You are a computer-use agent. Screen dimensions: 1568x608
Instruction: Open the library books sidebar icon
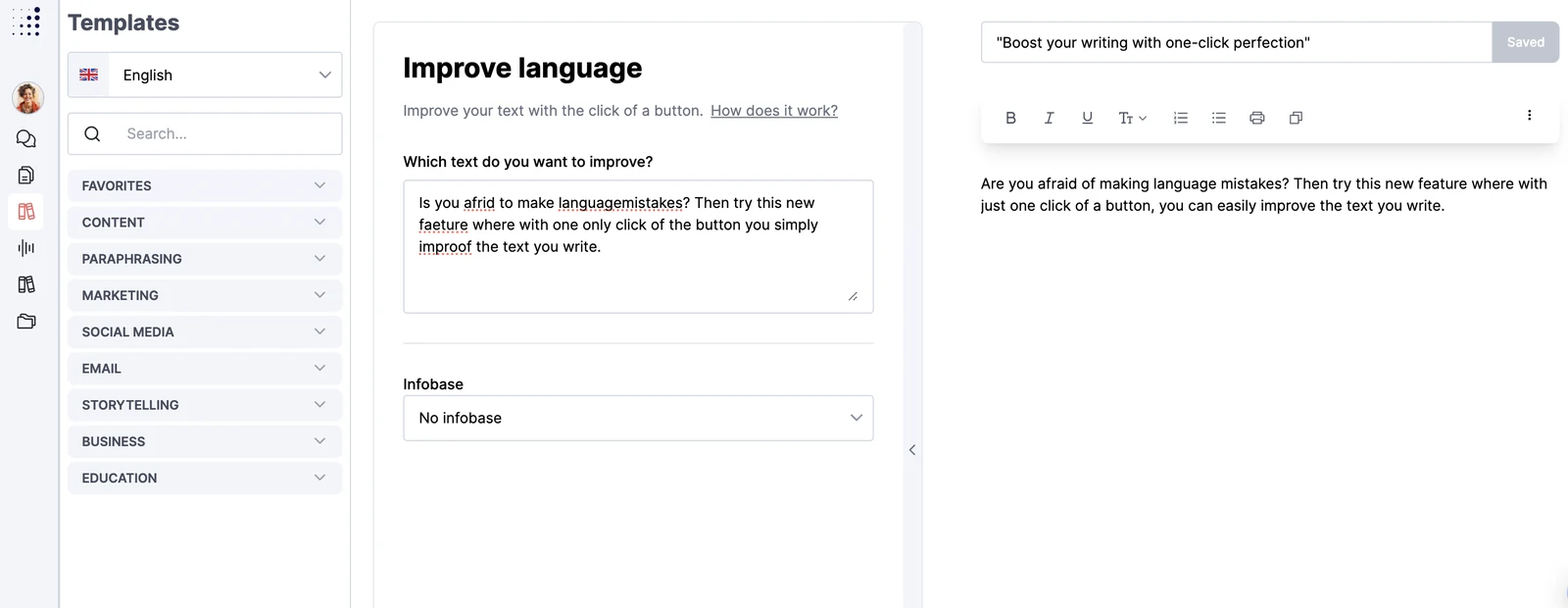(x=26, y=284)
